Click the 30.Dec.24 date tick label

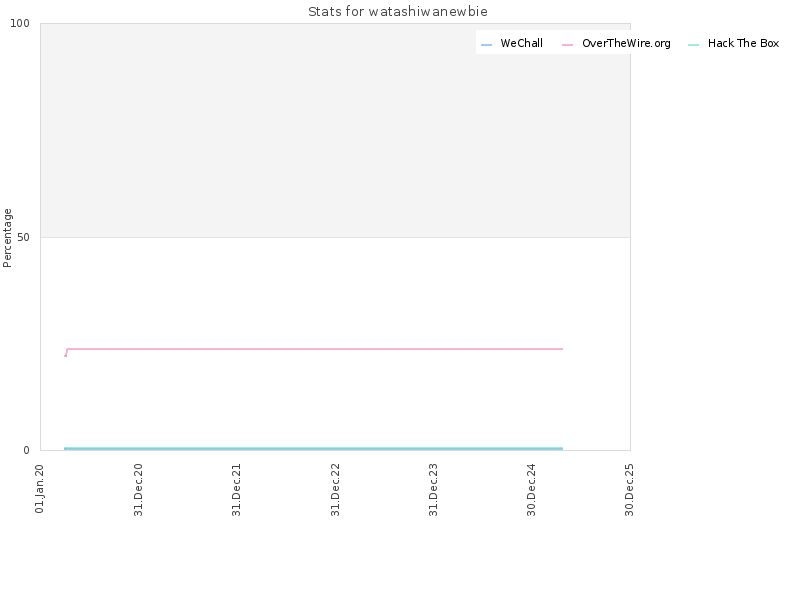coord(531,490)
